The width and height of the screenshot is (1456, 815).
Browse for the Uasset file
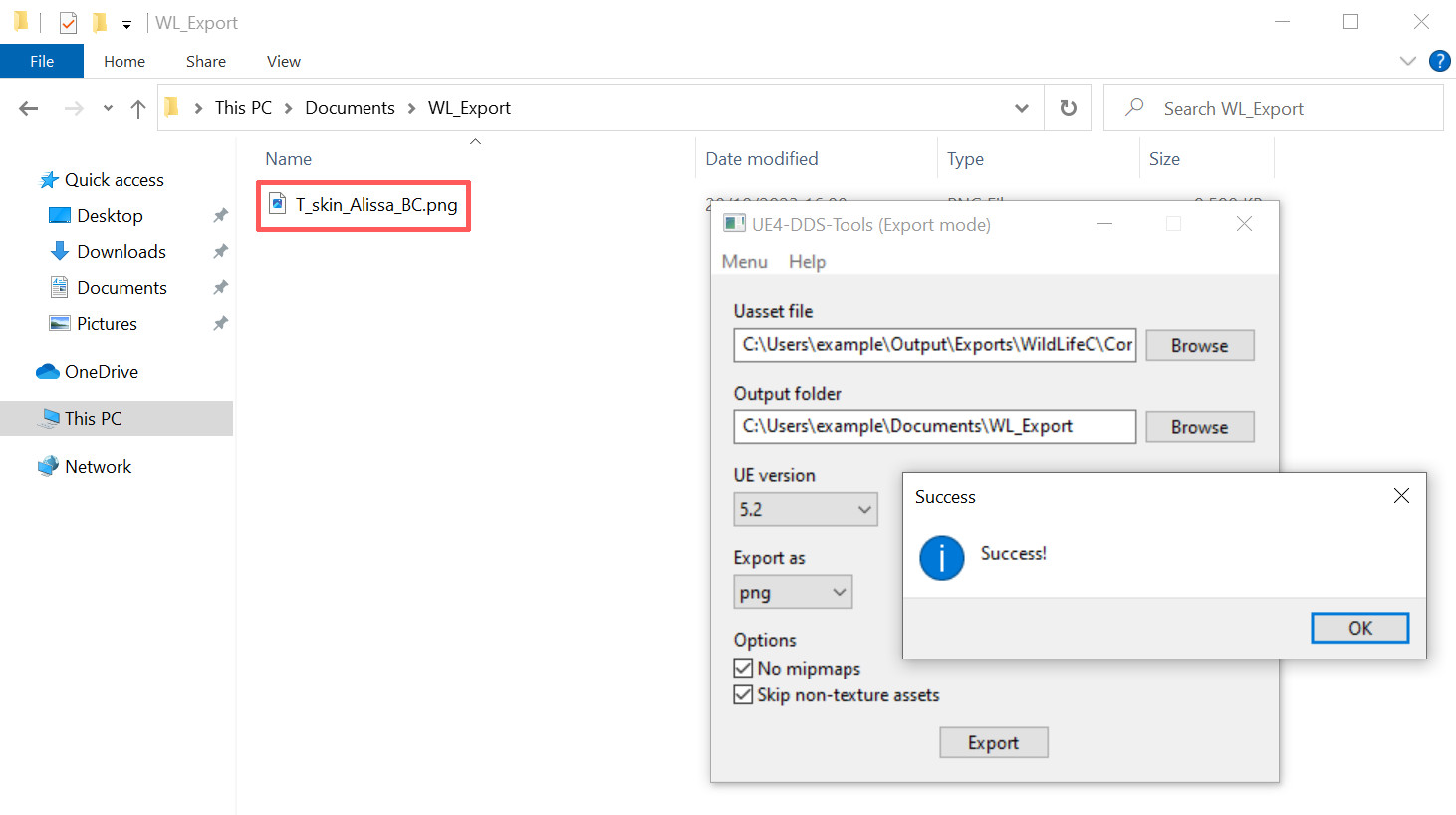1199,346
